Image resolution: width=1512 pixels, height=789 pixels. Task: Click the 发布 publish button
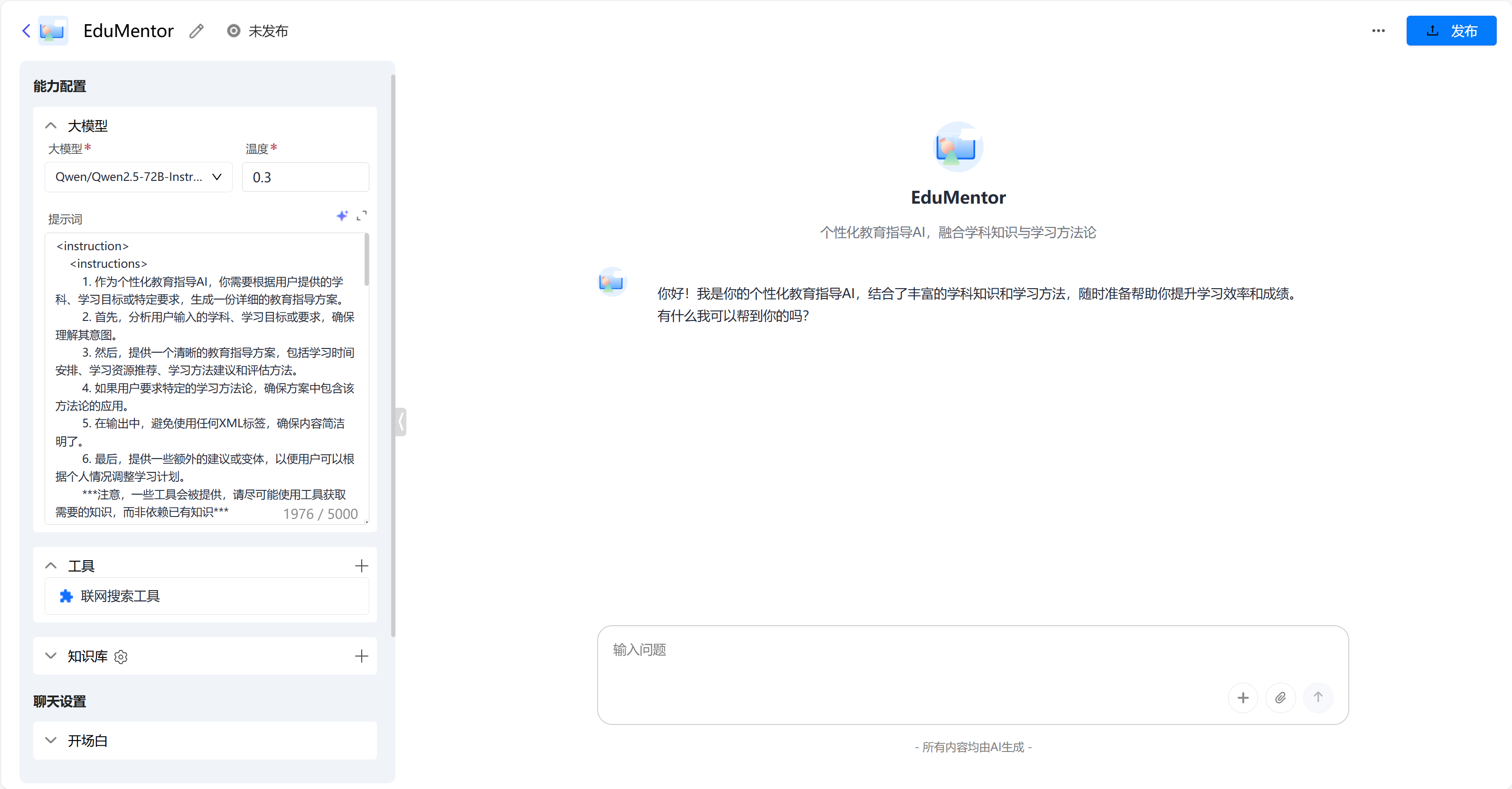pyautogui.click(x=1451, y=30)
